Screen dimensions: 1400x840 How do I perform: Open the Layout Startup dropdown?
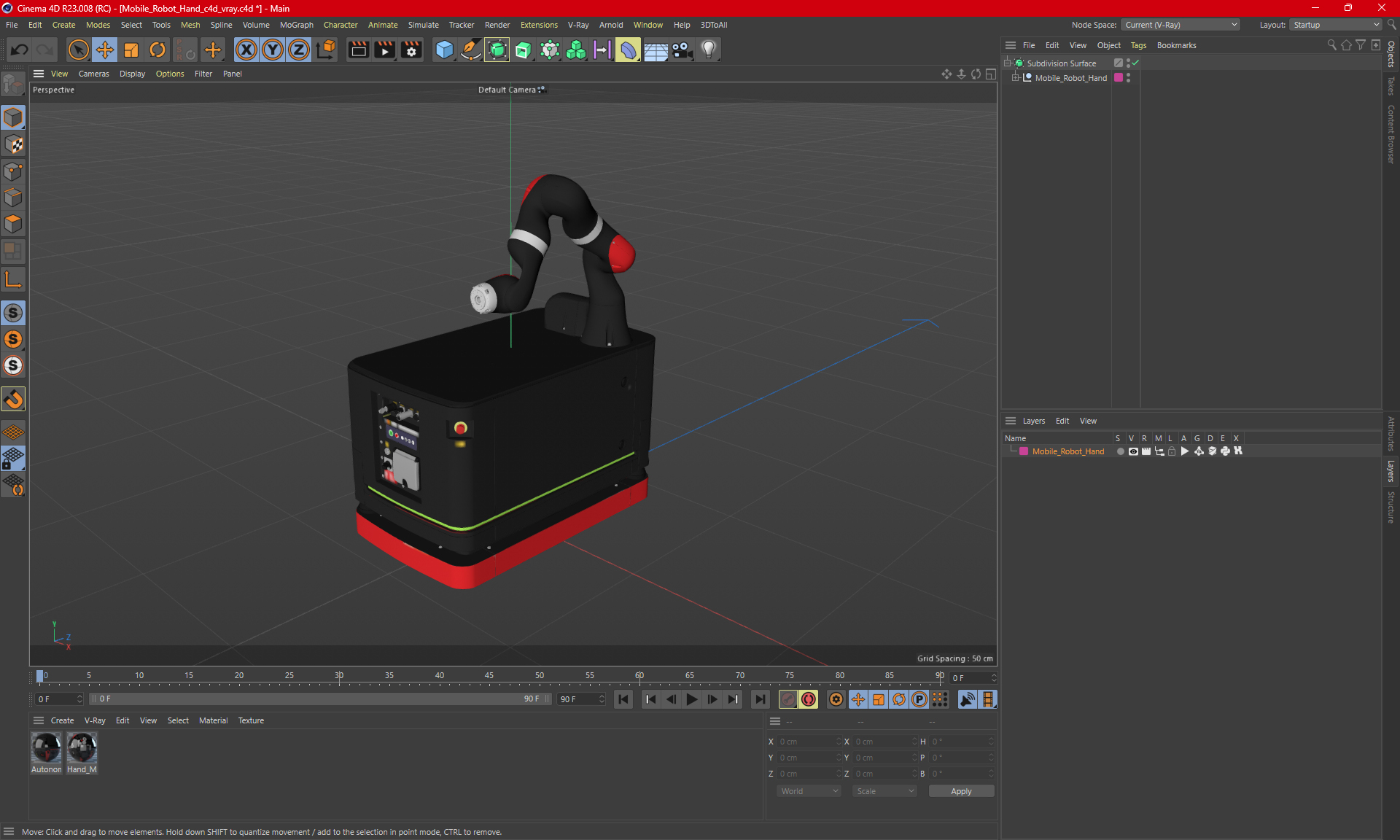click(1336, 25)
